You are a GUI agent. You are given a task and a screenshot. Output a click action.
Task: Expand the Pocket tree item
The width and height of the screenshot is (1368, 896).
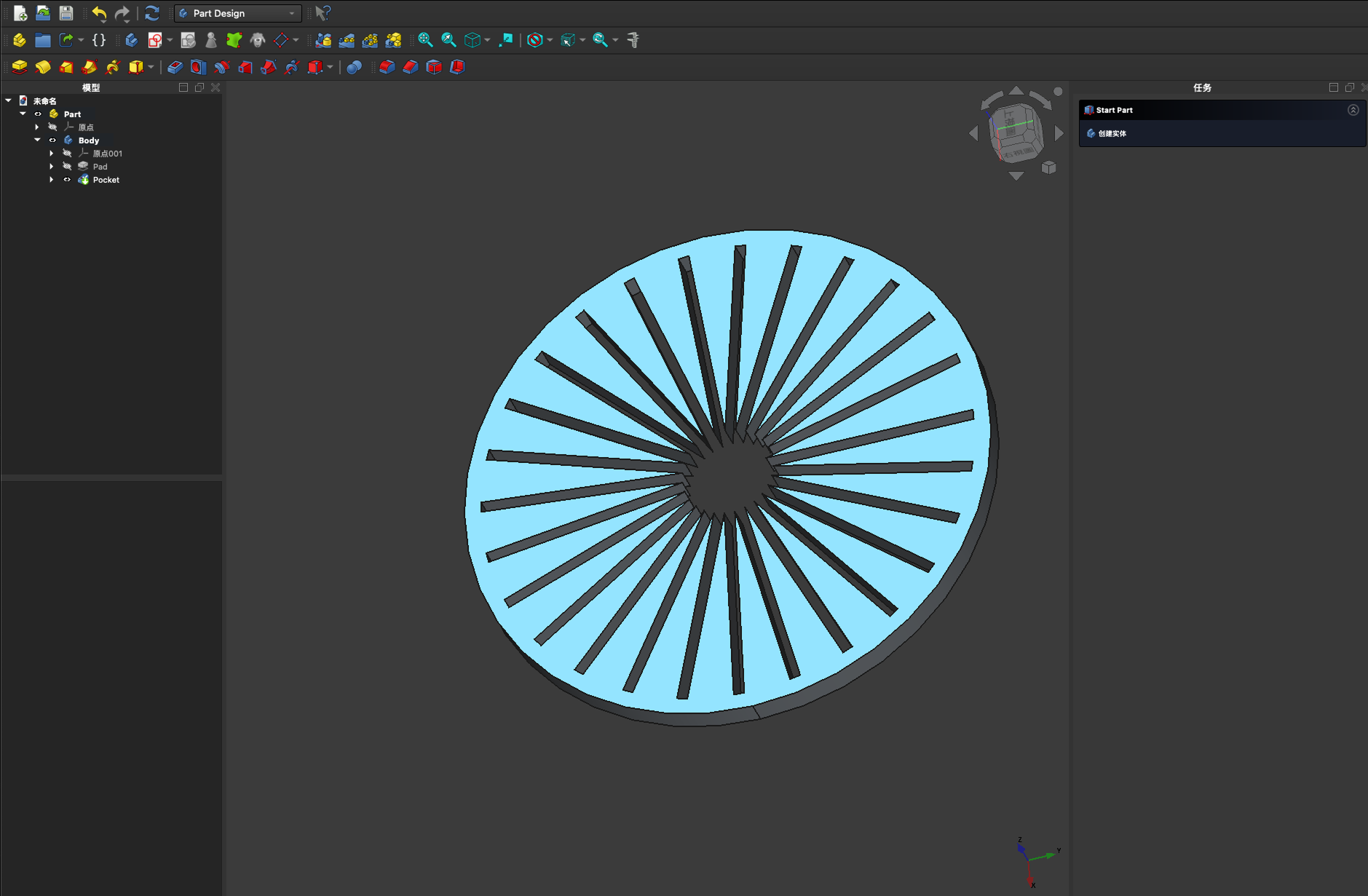(x=51, y=180)
